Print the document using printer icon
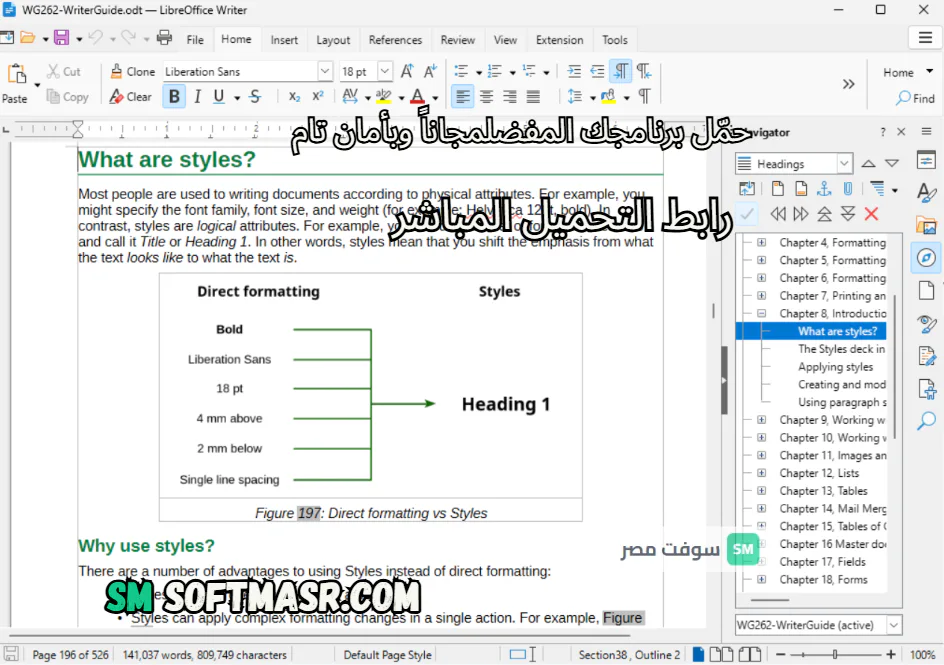Screen dimensions: 944x665 [x=164, y=38]
